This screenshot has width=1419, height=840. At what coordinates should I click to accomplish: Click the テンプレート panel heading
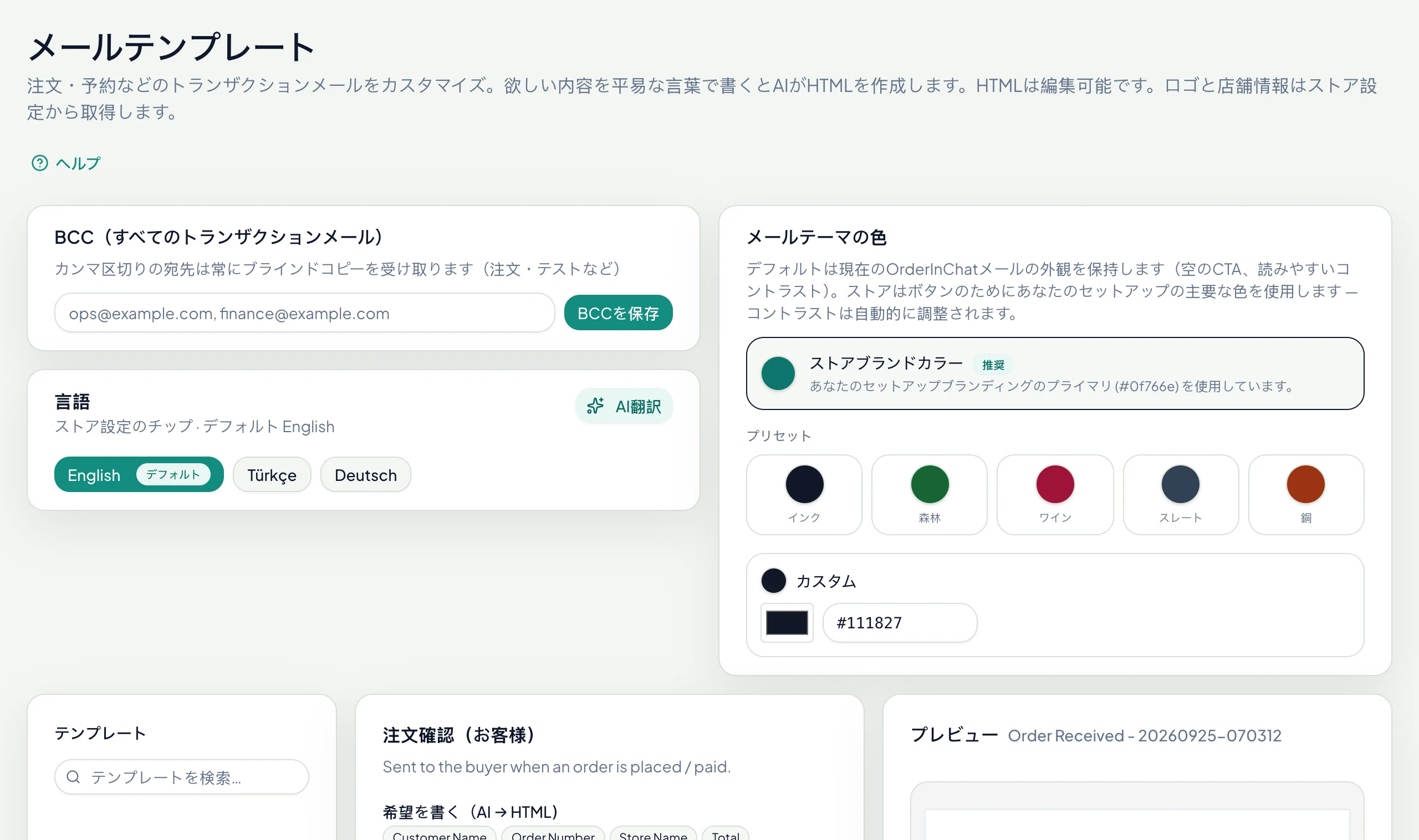100,733
